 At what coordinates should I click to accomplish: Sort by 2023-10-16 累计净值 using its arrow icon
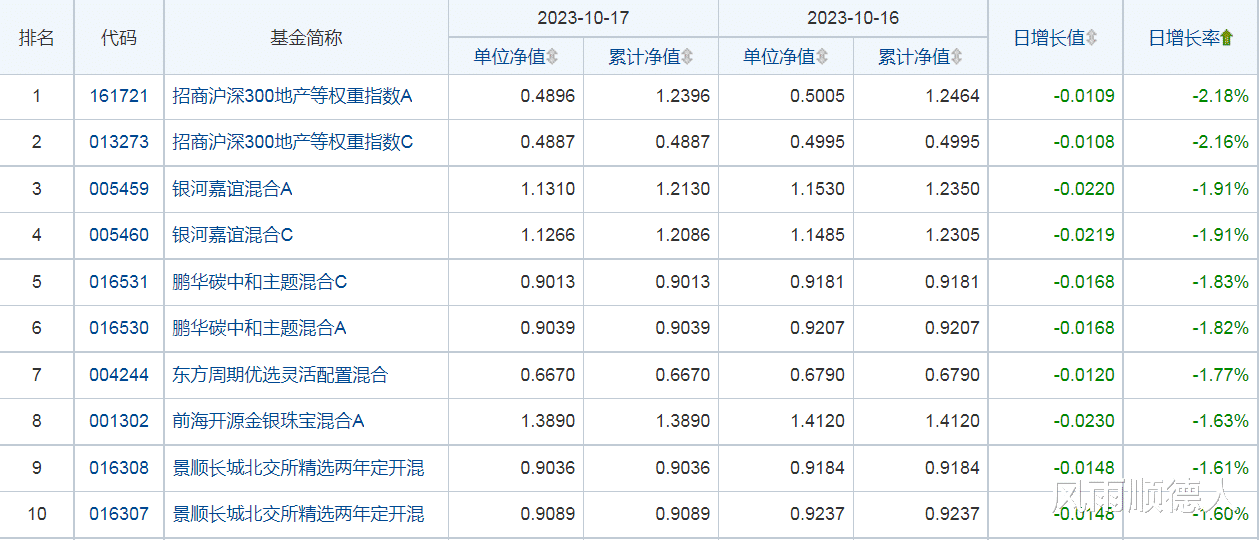[957, 57]
